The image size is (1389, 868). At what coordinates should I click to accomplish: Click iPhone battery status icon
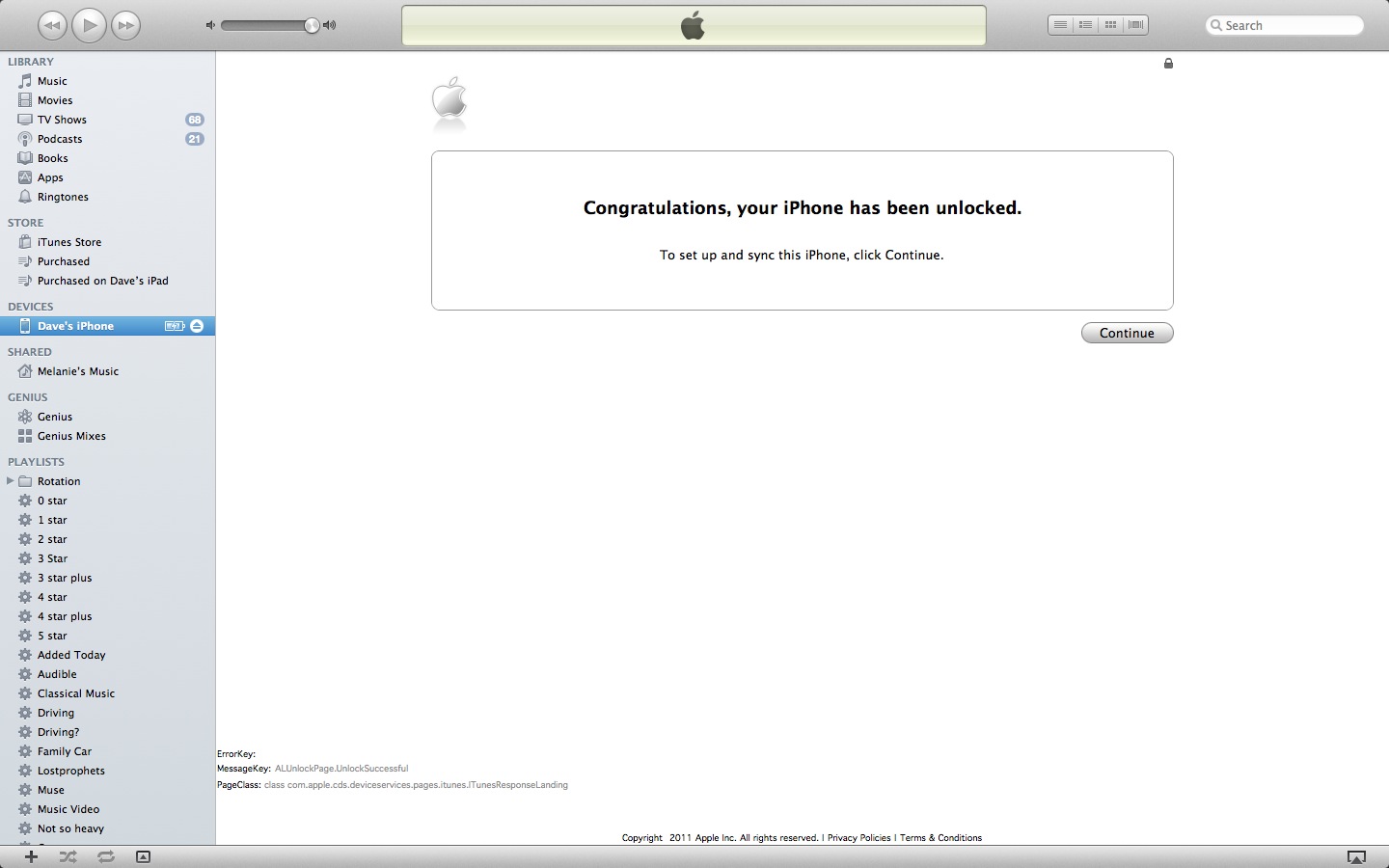[175, 326]
